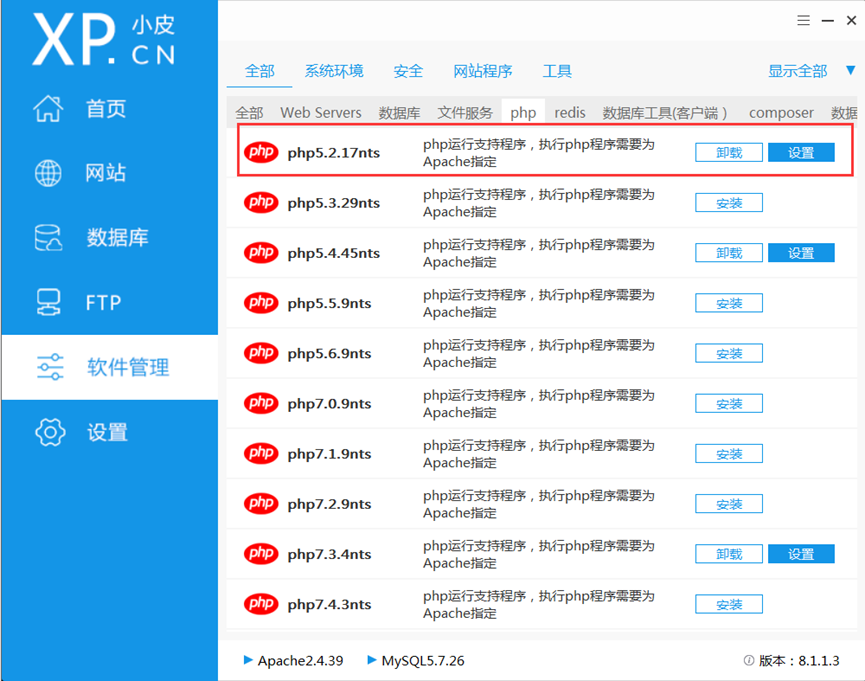Viewport: 865px width, 681px height.
Task: Select the Web Servers sub-tab
Action: (321, 113)
